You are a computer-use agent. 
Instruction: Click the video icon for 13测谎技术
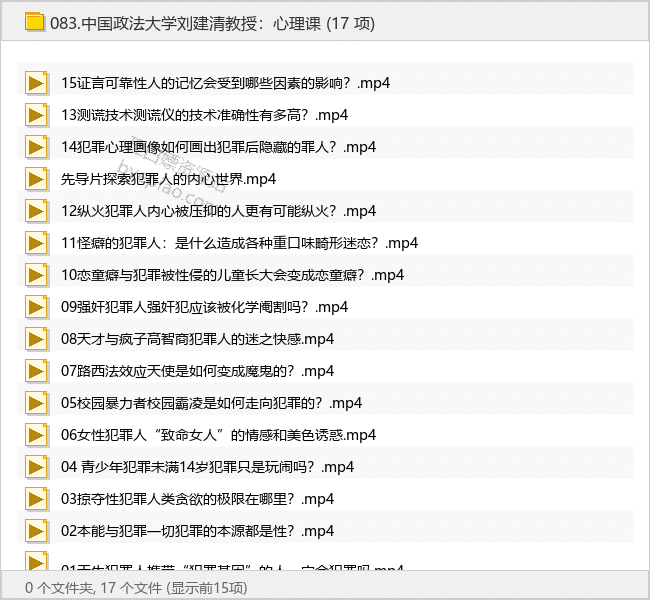[x=36, y=115]
